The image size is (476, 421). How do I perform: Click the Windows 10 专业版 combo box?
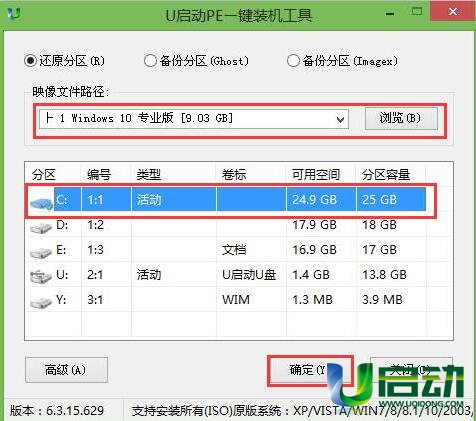pos(194,119)
